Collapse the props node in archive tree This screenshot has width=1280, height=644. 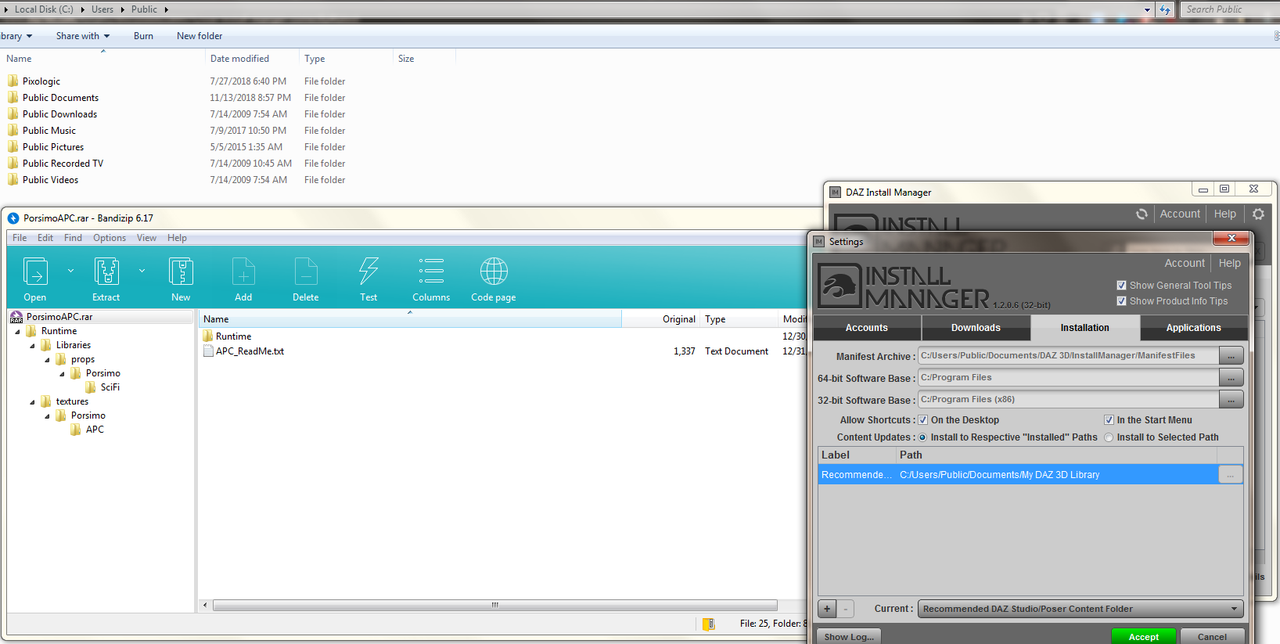pyautogui.click(x=47, y=359)
